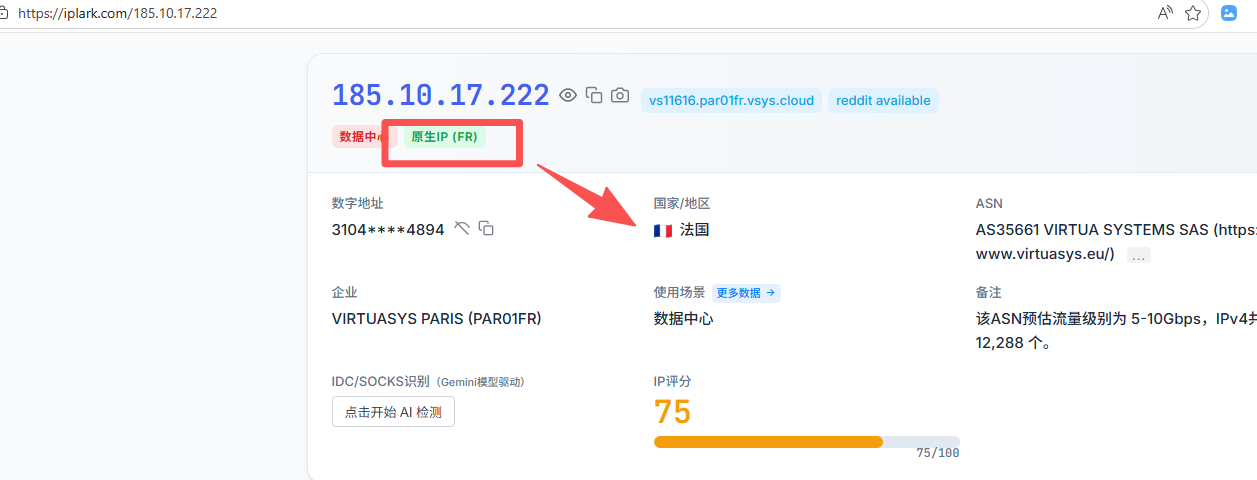Click the address bar URL iplark.com/185.10.17.222
1257x480 pixels.
click(x=118, y=14)
